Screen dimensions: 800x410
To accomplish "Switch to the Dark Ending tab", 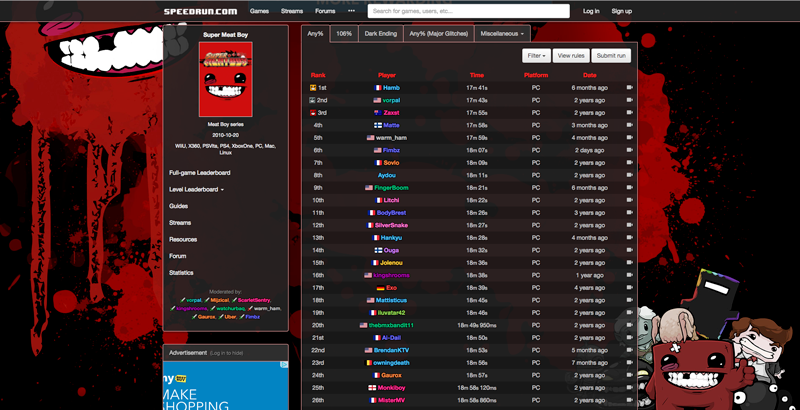I will click(x=381, y=34).
